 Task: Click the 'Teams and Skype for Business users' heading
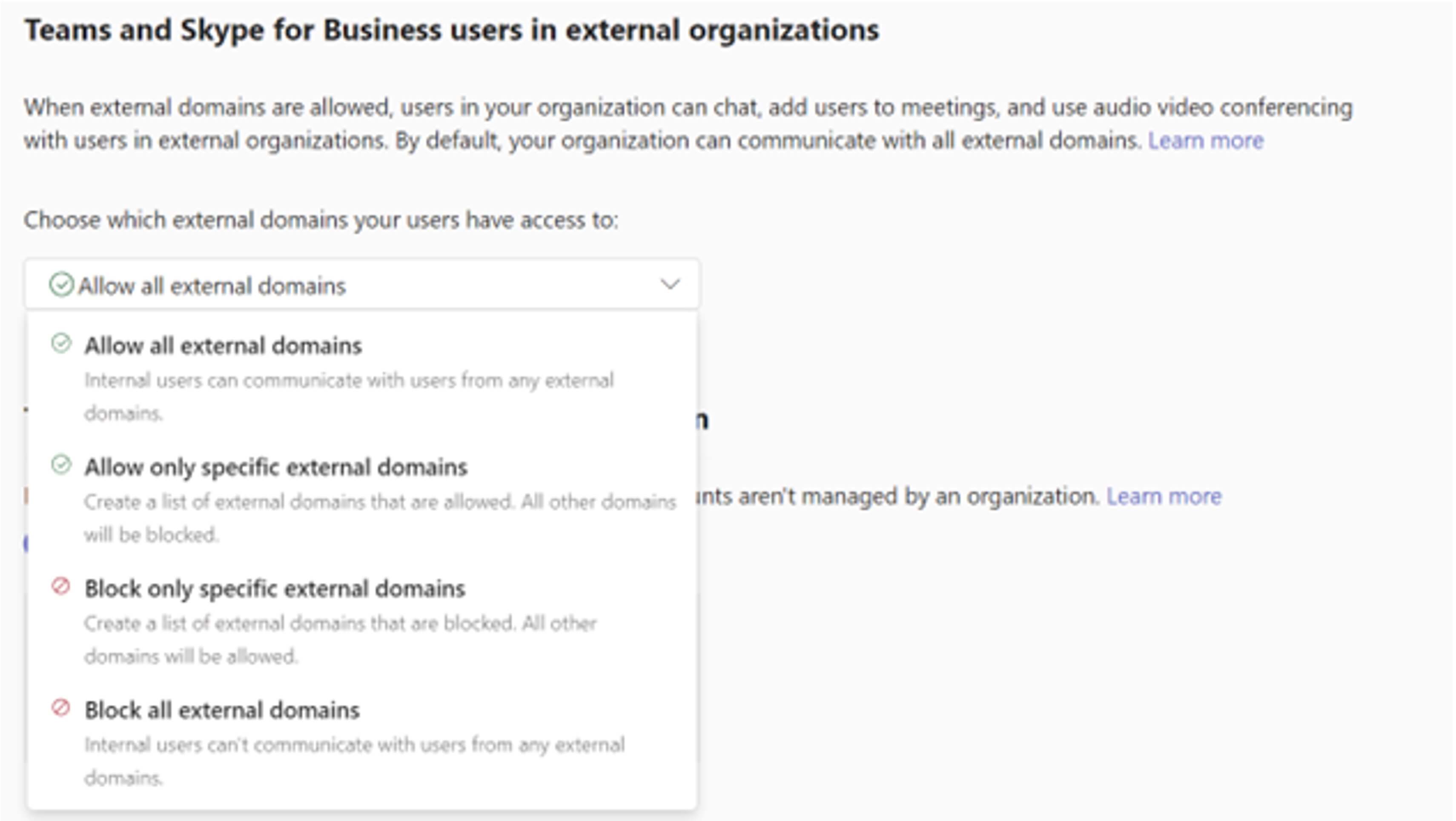point(452,30)
